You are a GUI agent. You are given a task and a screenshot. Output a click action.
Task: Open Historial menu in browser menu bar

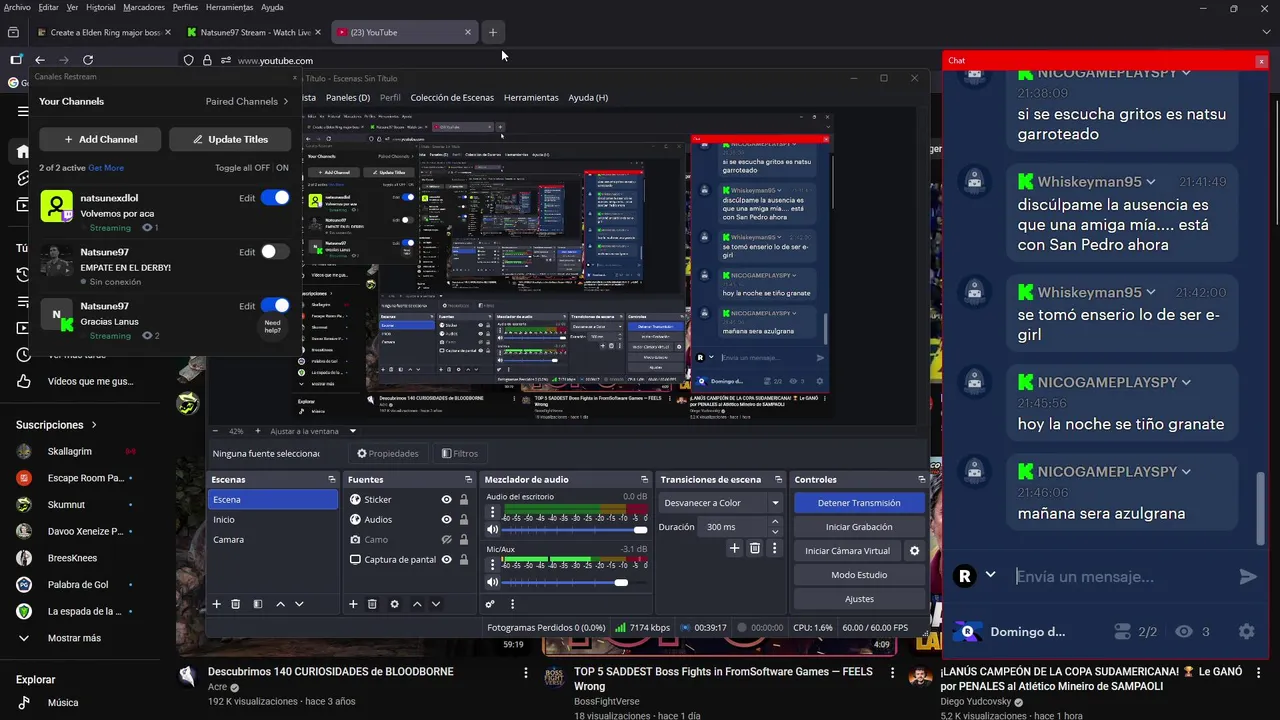100,7
